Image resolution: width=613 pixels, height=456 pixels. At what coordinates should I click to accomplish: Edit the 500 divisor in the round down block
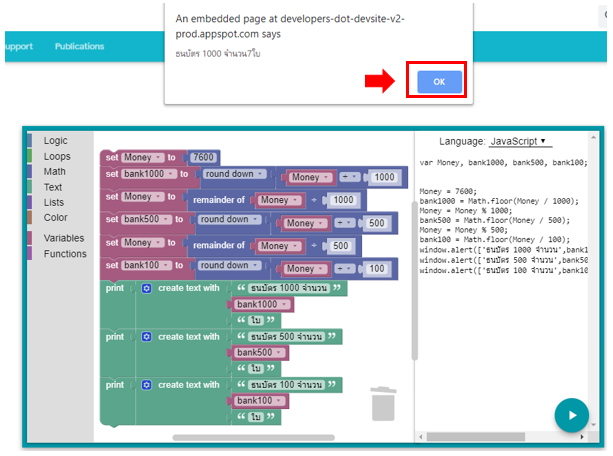[x=376, y=223]
